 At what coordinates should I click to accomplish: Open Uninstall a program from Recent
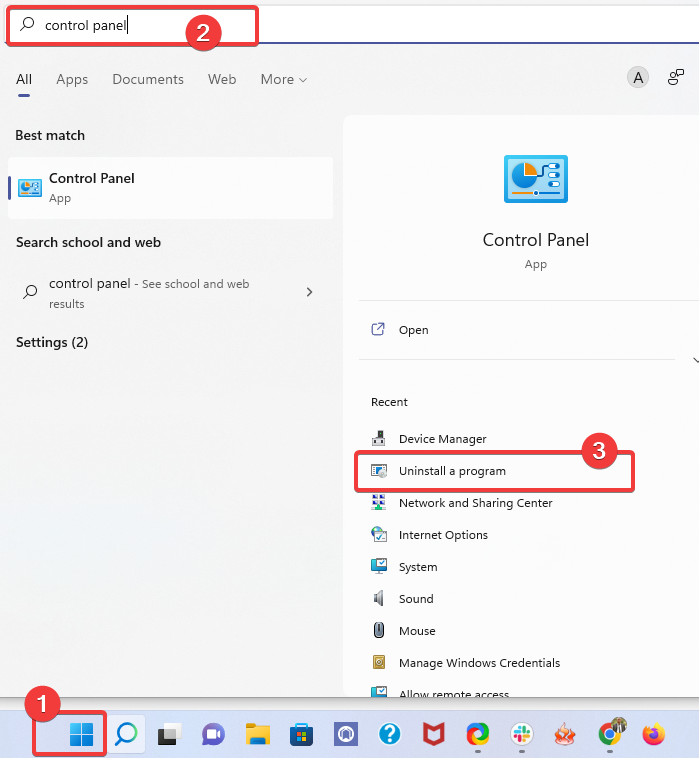(452, 471)
